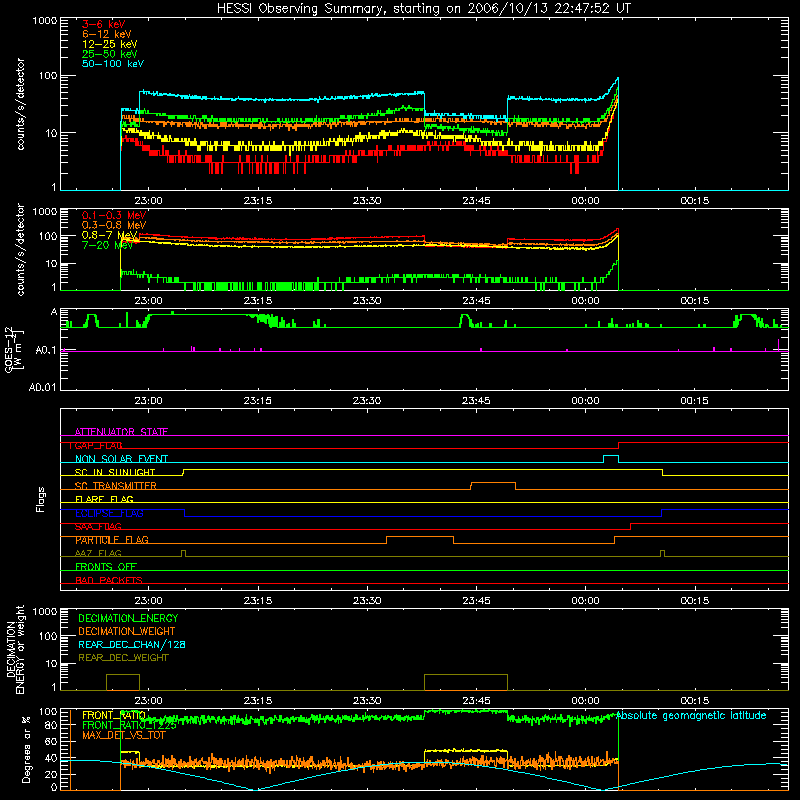The width and height of the screenshot is (800, 800).
Task: Click the 'Degrees or %' axis label
Action: (x=26, y=749)
